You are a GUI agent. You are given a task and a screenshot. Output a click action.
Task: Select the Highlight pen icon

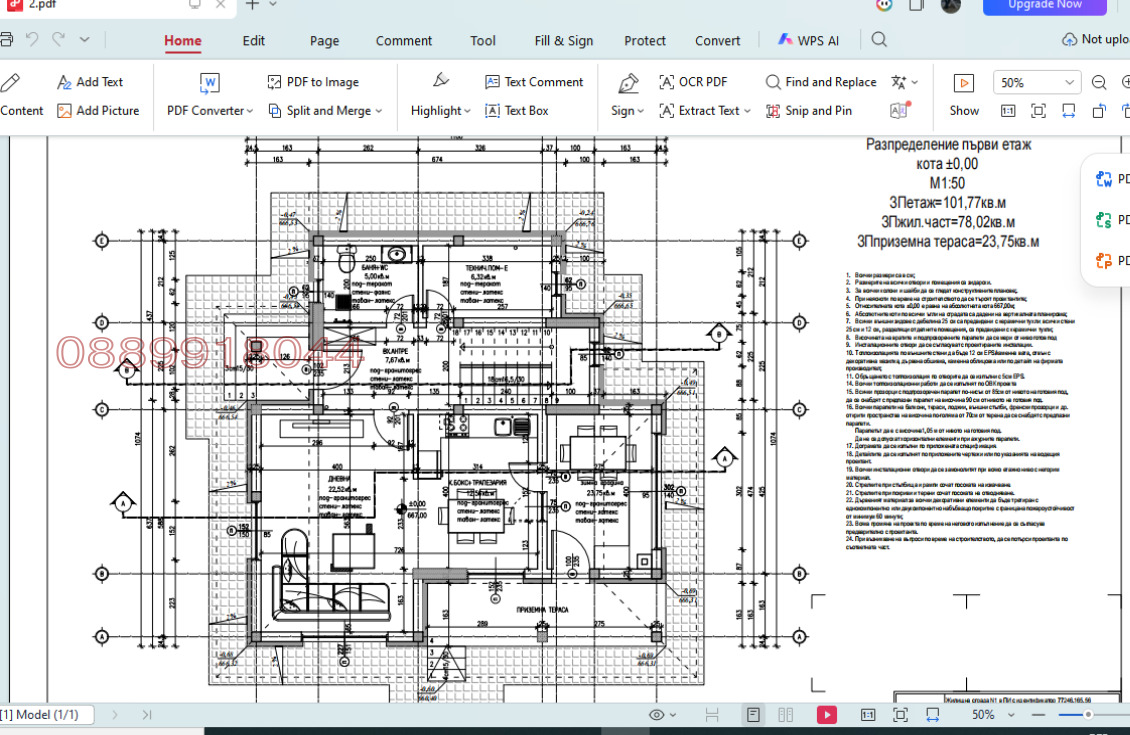pyautogui.click(x=440, y=82)
